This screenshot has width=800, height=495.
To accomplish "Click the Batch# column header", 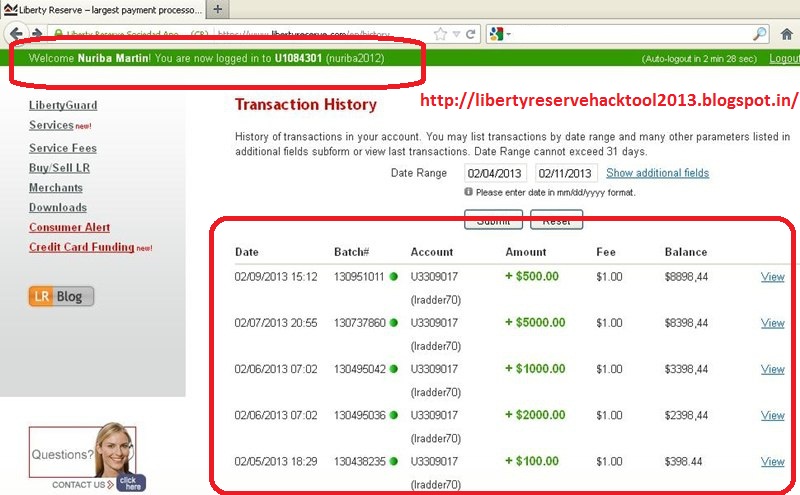I will coord(352,252).
